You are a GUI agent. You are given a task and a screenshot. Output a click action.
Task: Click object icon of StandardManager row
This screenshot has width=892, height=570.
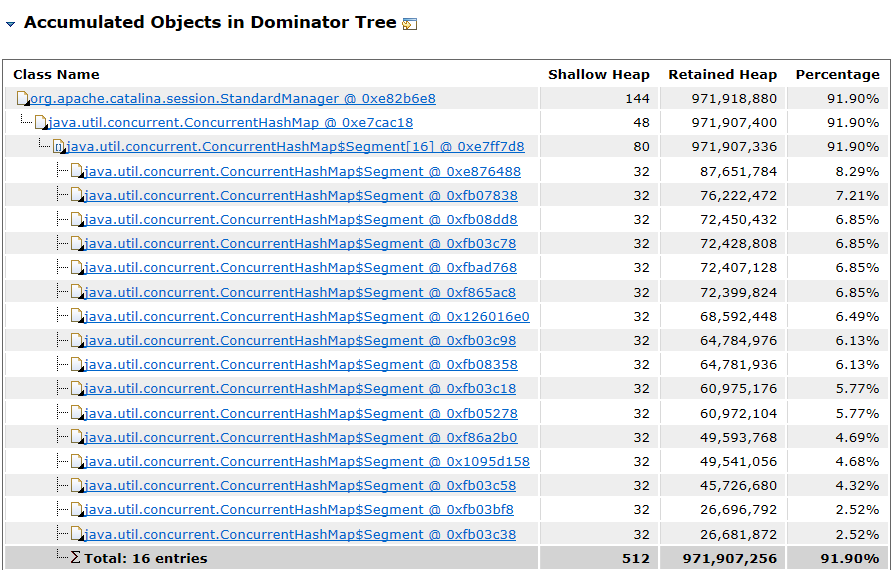pos(23,98)
